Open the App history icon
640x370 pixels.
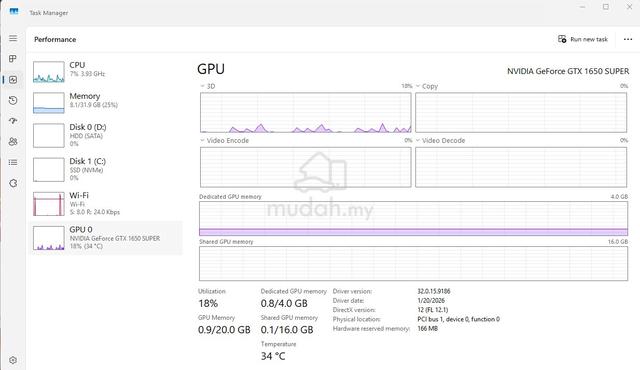pos(13,100)
